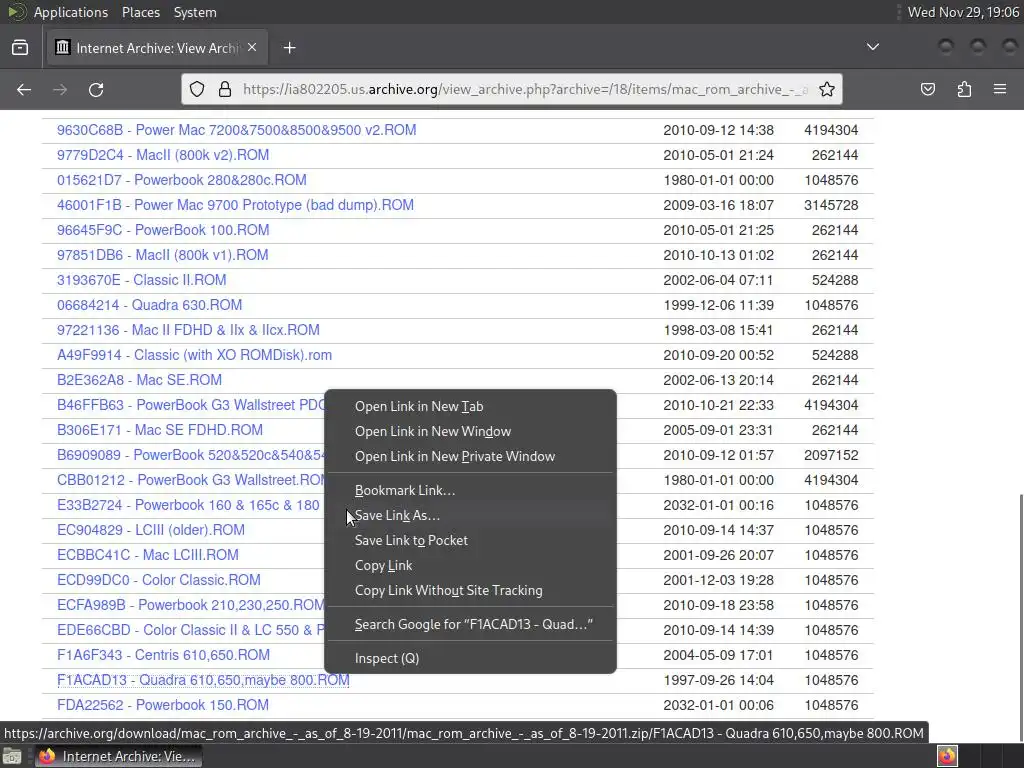Click date 1997-09-26 14:04
This screenshot has height=768, width=1024.
(718, 680)
